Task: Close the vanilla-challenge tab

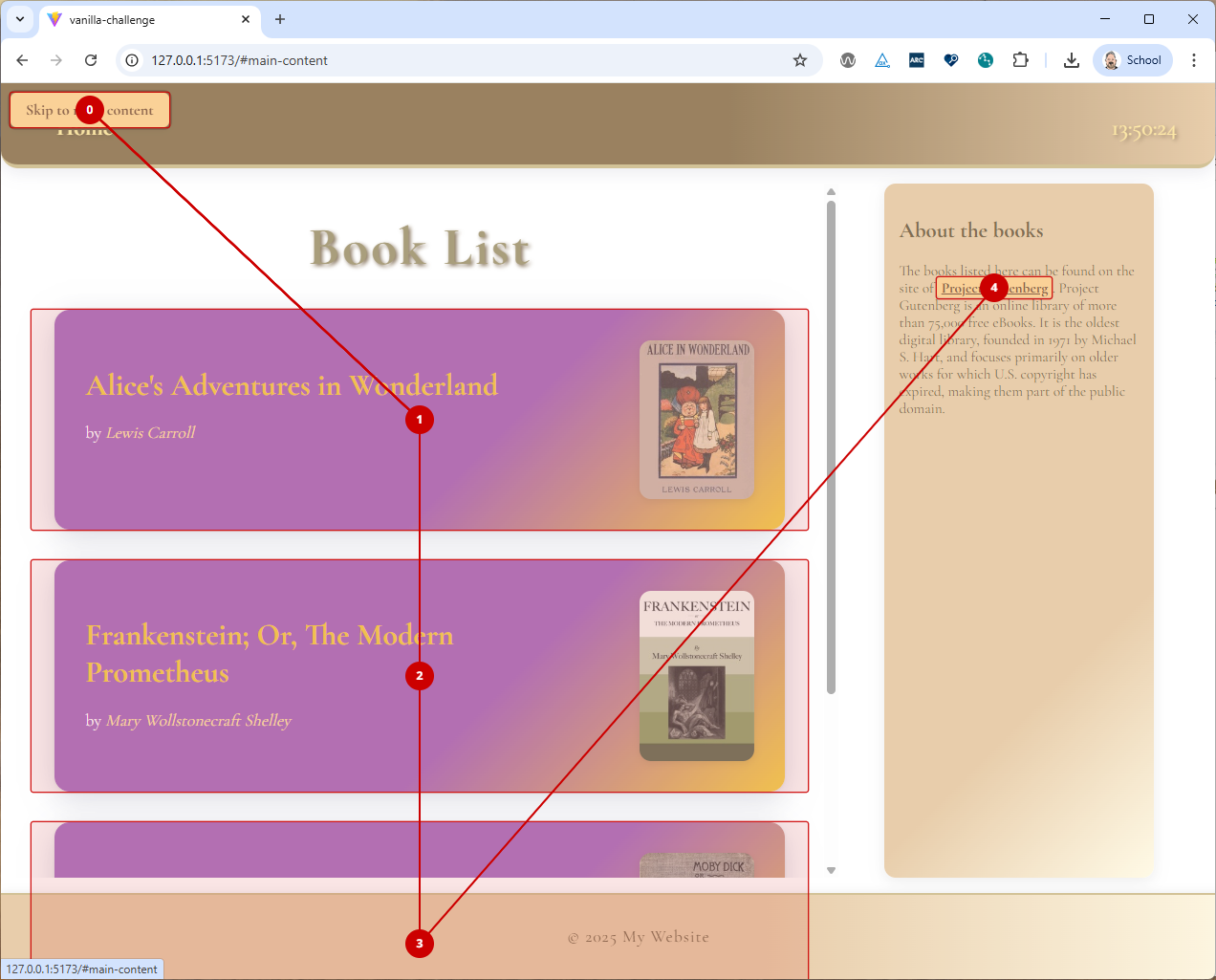Action: click(246, 19)
